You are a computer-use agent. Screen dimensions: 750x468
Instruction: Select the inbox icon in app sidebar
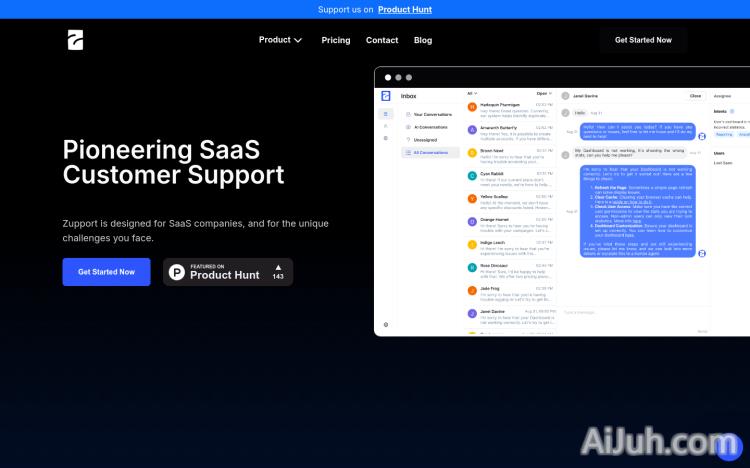pos(386,114)
